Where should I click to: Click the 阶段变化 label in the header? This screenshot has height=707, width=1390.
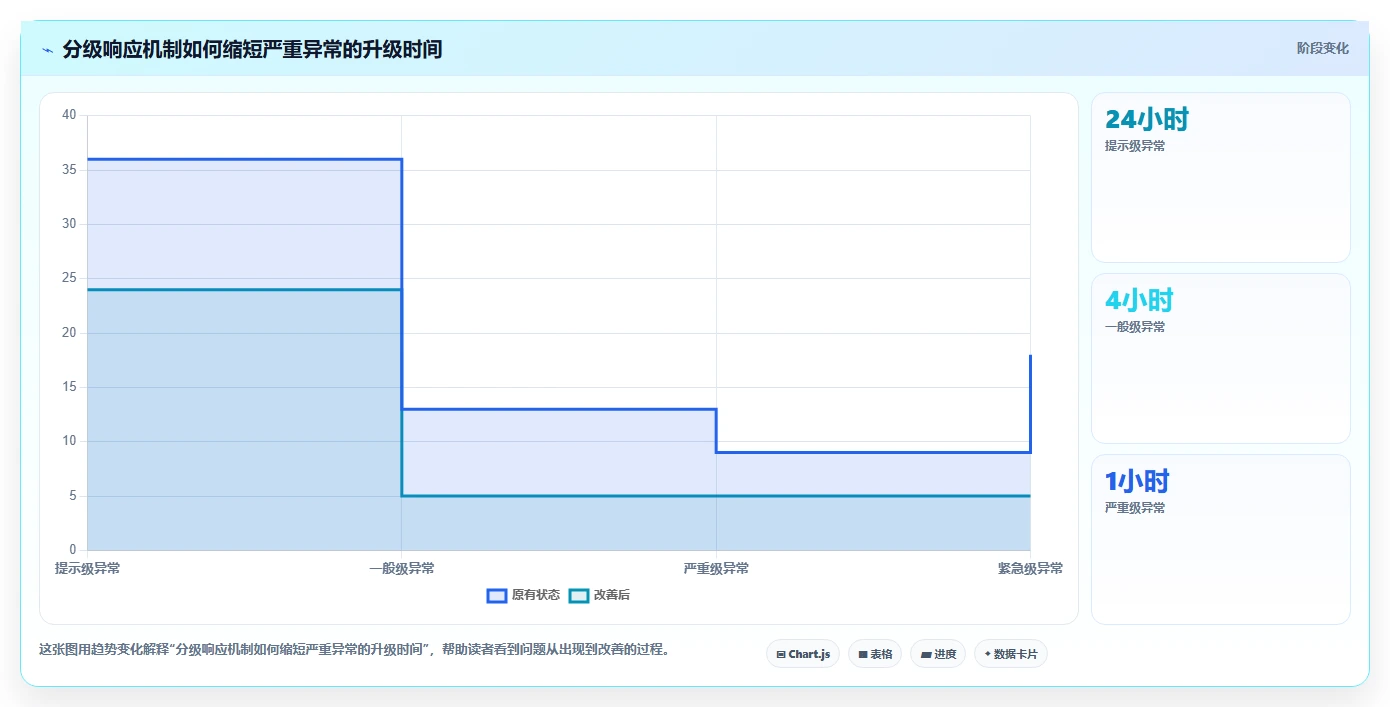(x=1322, y=48)
